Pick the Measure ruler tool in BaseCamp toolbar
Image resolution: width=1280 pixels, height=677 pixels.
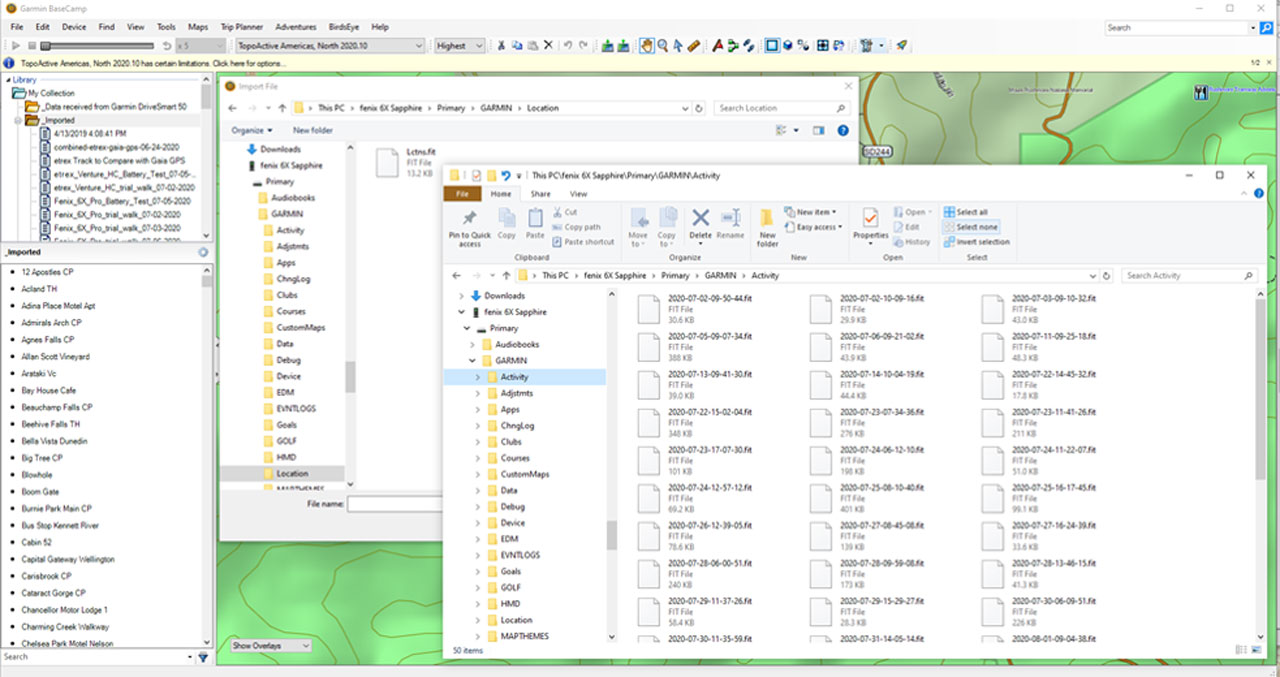tap(694, 46)
